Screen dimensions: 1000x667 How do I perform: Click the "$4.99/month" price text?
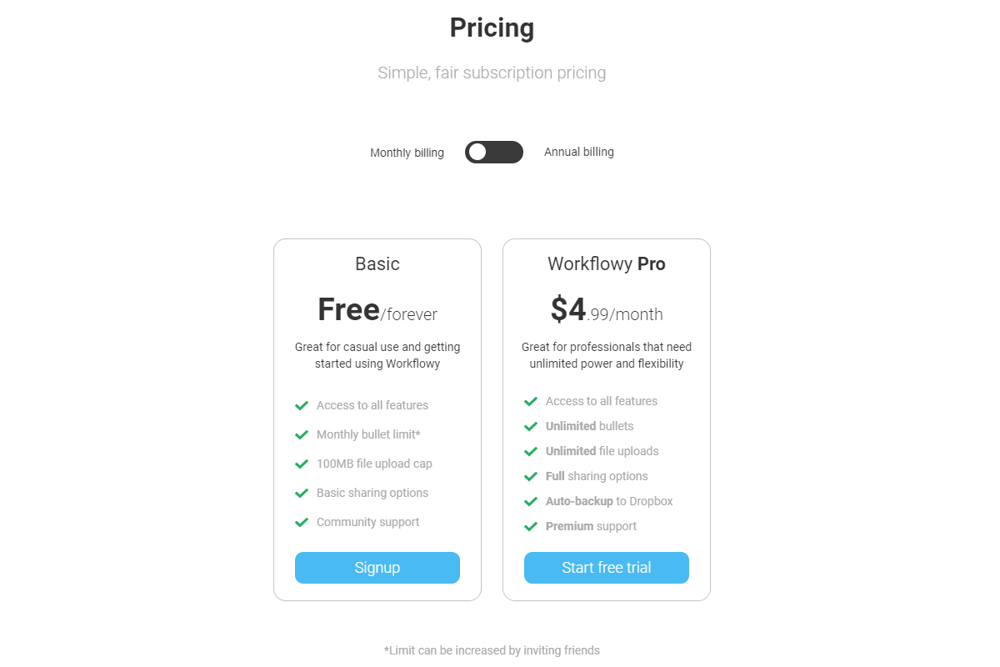pyautogui.click(x=606, y=308)
